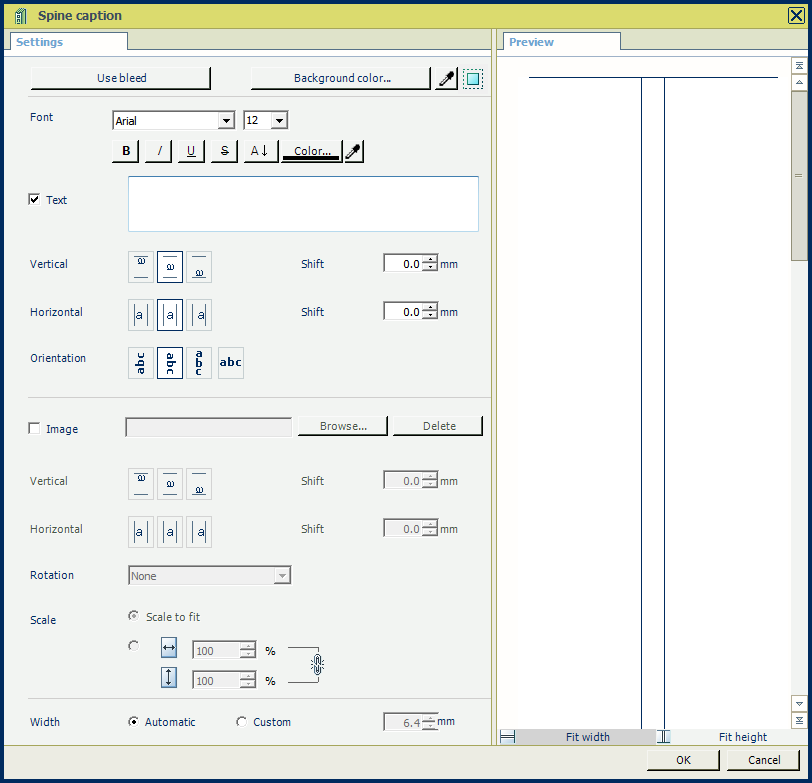
Task: Click the background color swatch
Action: [x=473, y=79]
